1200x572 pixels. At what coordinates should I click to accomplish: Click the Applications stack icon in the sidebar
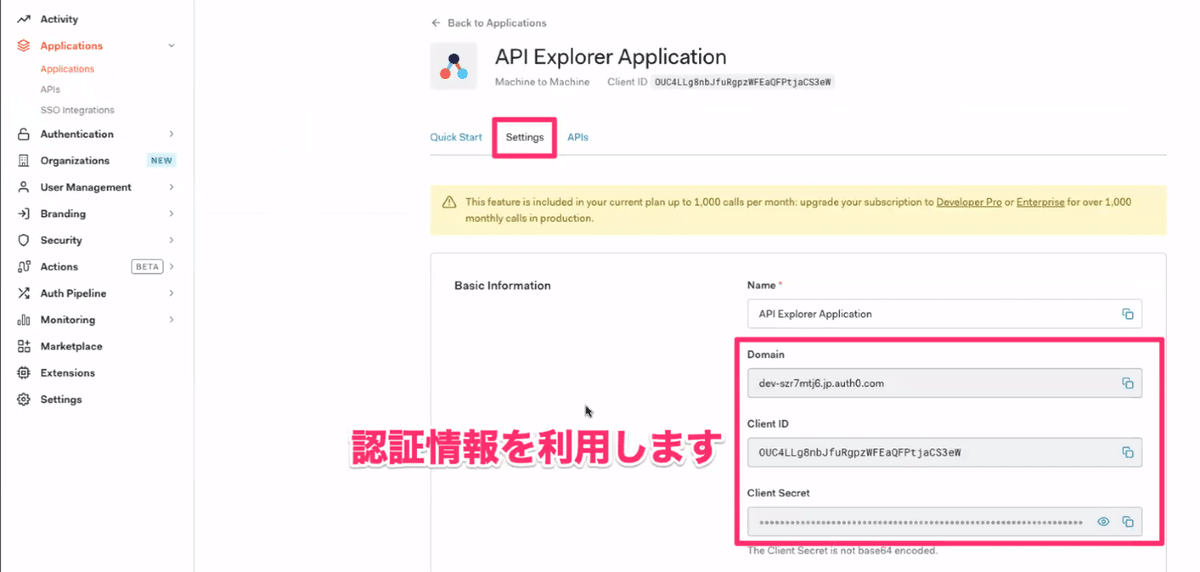[23, 46]
